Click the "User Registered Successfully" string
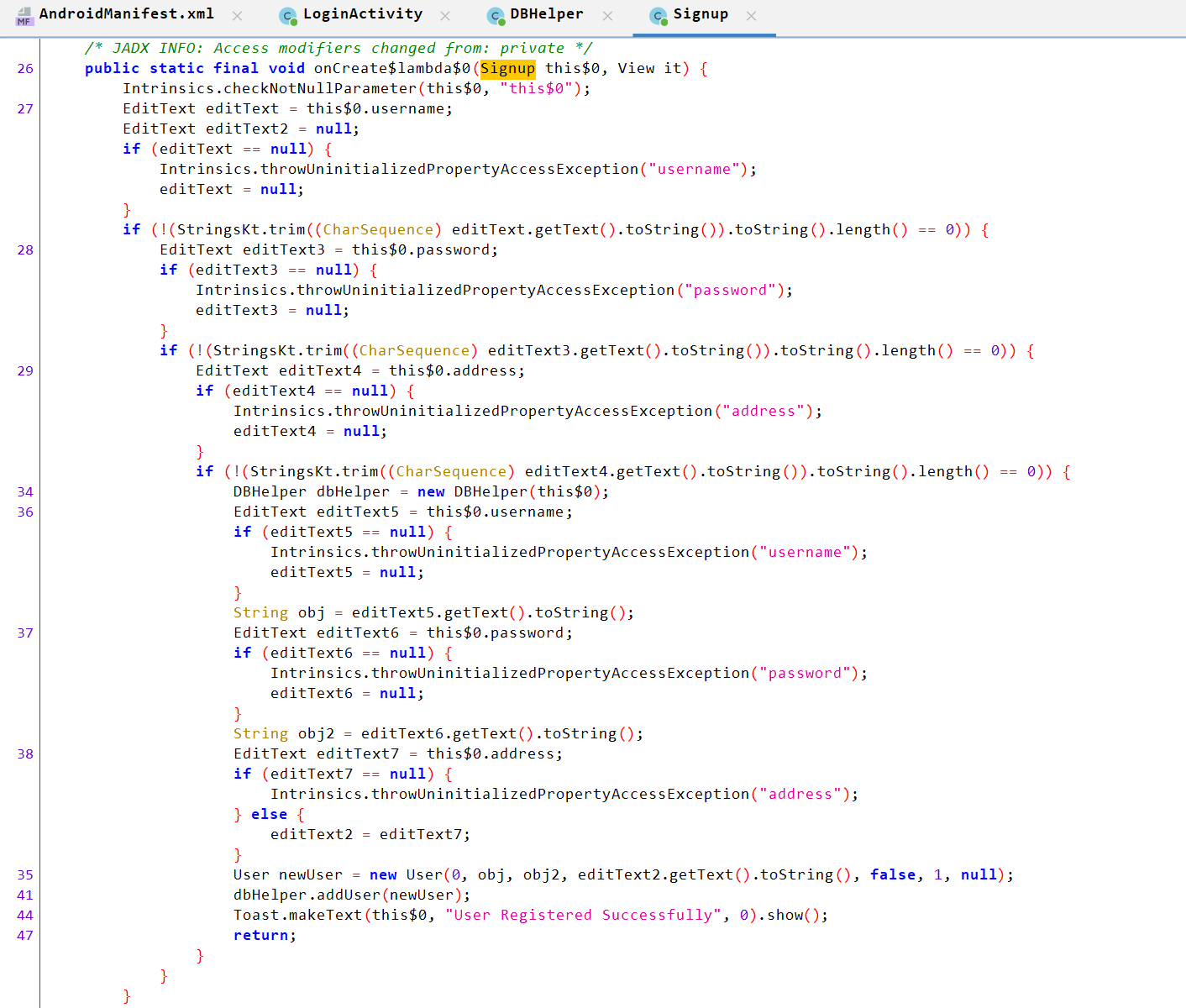1186x1008 pixels. (583, 916)
